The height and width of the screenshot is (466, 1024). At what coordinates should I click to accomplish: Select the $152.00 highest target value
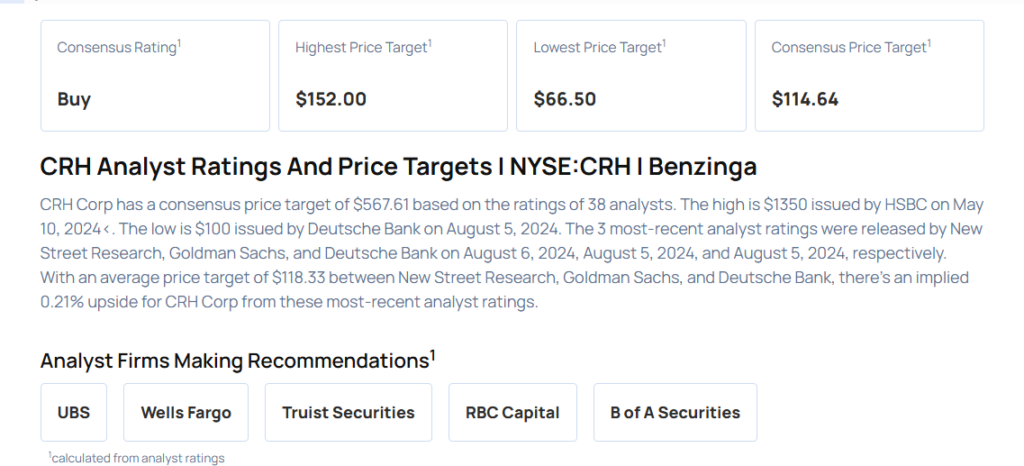click(331, 99)
